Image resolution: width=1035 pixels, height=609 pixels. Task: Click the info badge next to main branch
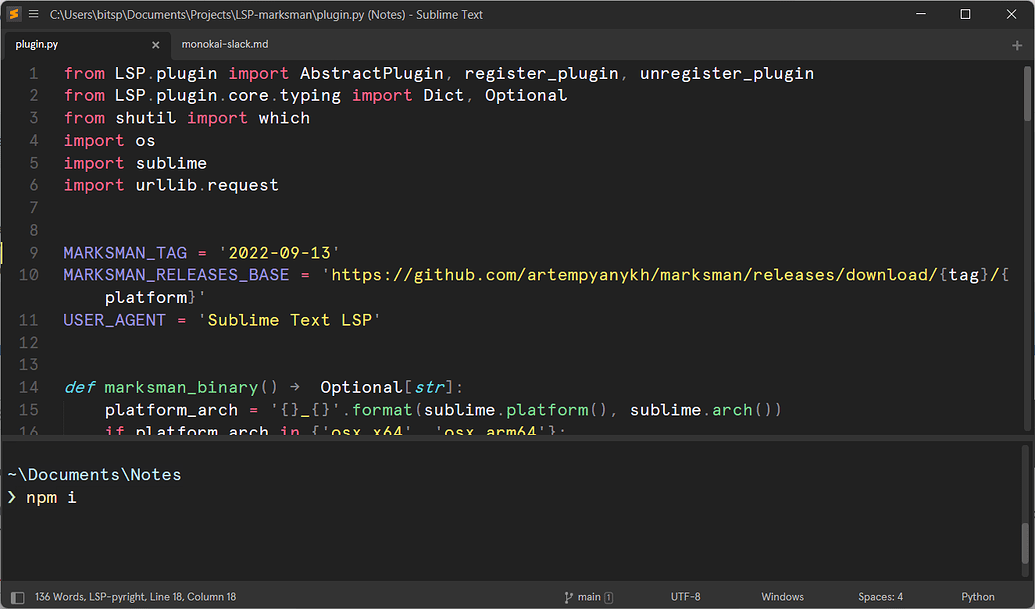click(608, 596)
